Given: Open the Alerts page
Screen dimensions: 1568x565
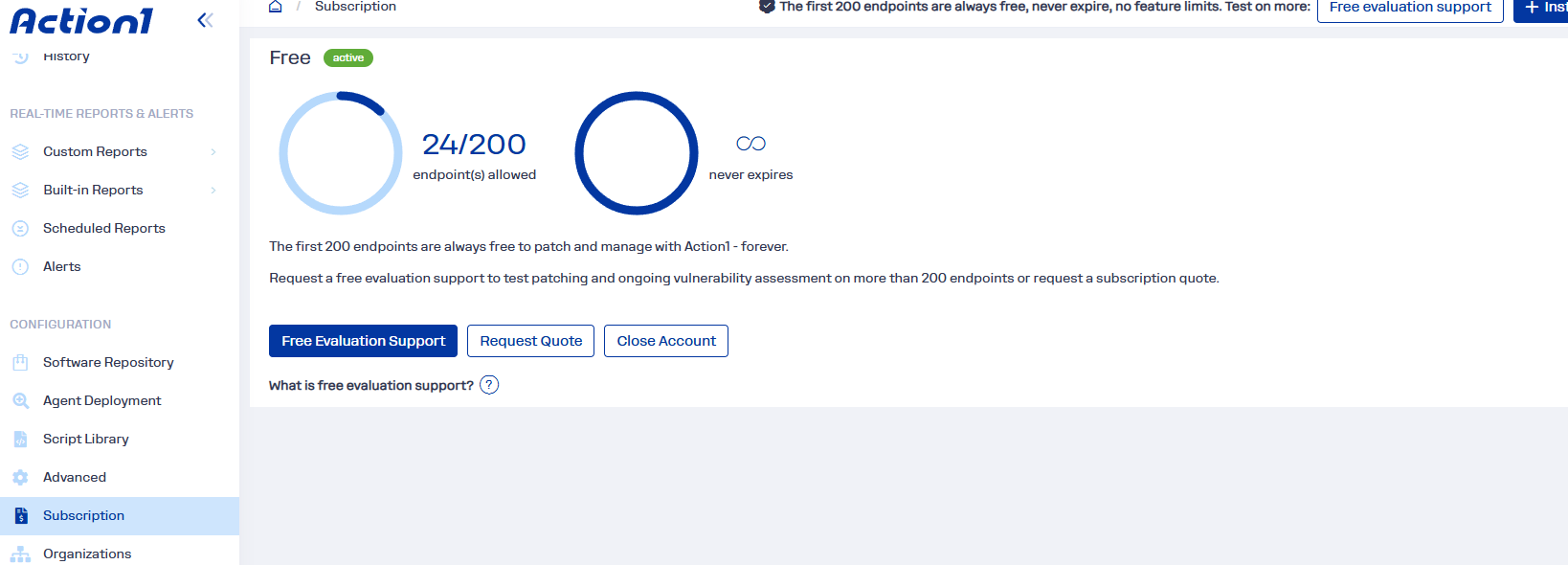Looking at the screenshot, I should click(x=120, y=266).
